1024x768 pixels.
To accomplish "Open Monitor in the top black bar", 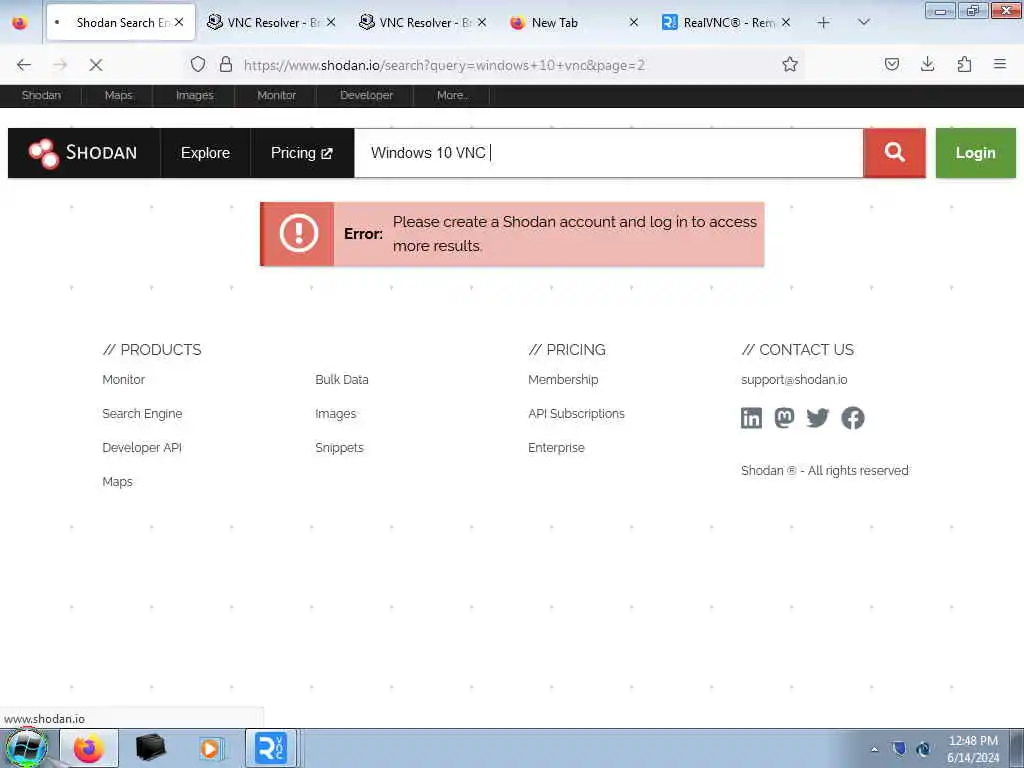I will pyautogui.click(x=276, y=95).
